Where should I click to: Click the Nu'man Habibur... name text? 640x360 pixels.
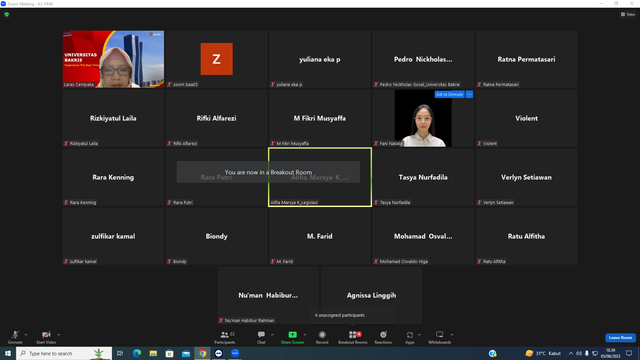click(x=268, y=296)
